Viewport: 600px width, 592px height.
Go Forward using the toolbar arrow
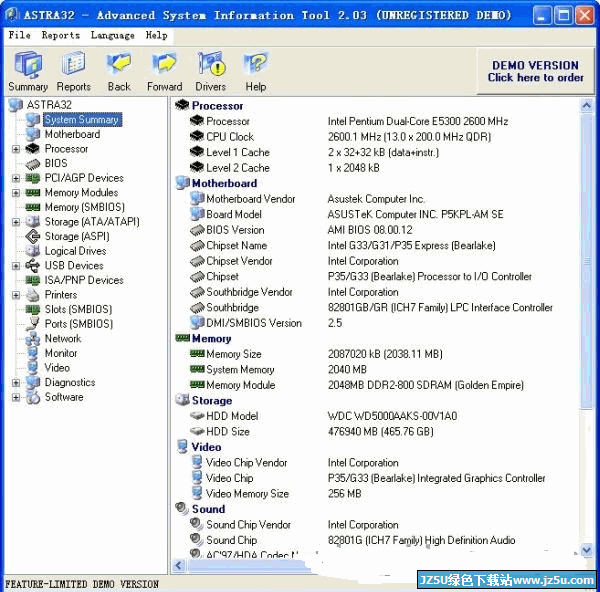tap(165, 72)
